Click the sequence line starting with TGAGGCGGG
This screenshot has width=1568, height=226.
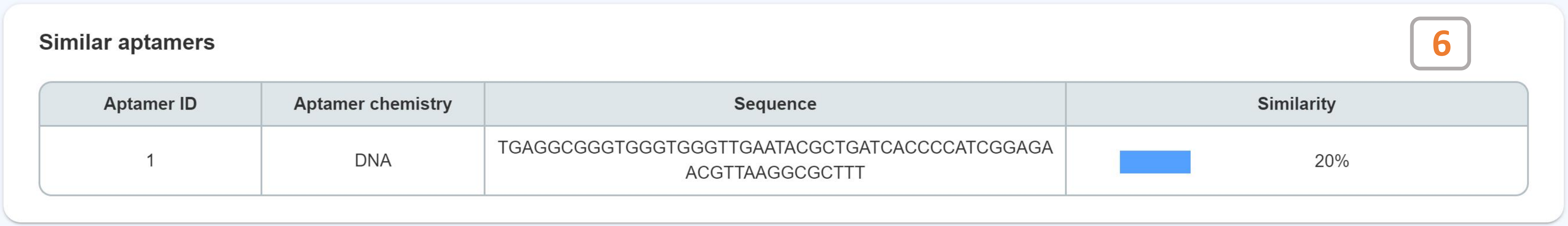coord(775,148)
